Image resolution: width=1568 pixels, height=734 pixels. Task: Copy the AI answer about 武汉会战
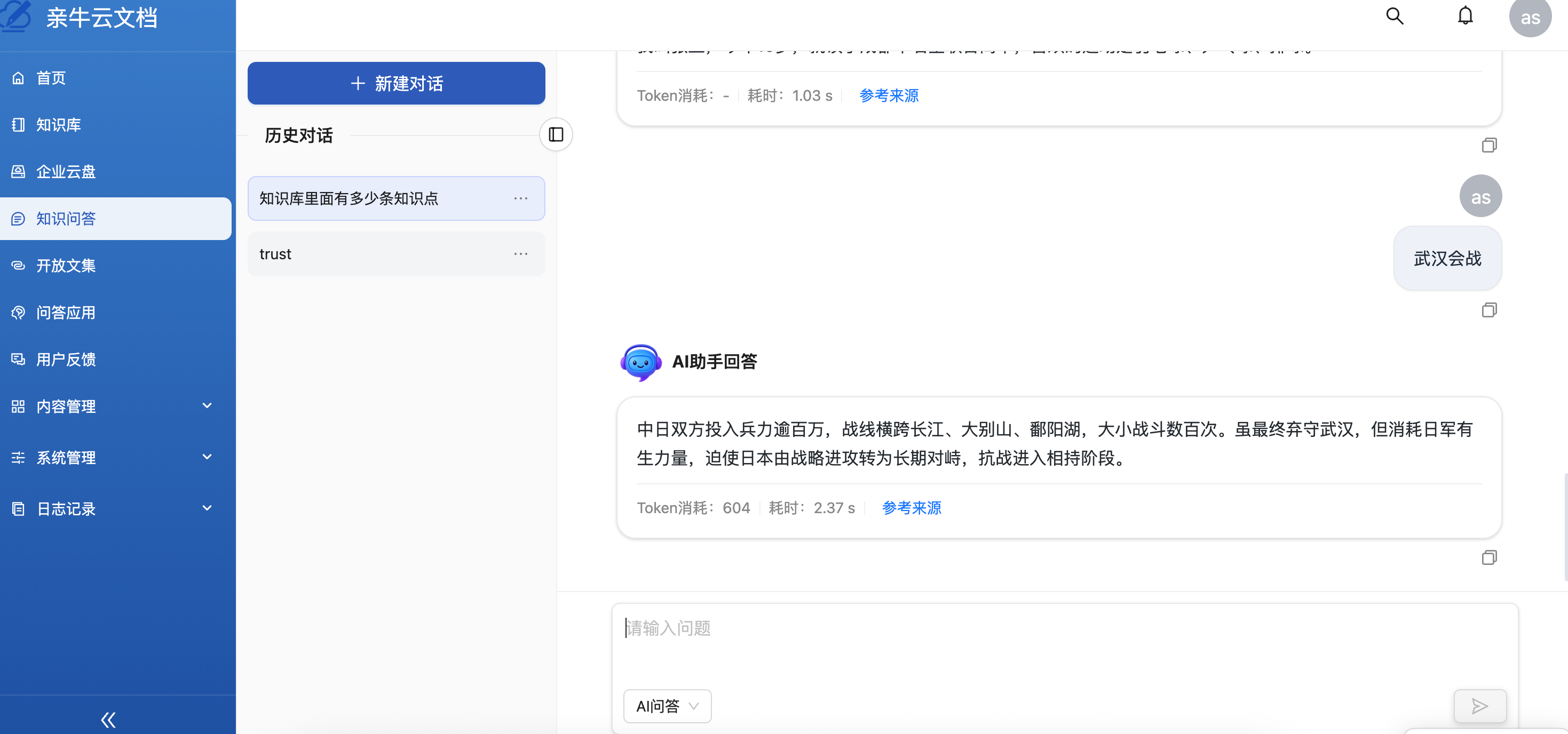(1490, 557)
